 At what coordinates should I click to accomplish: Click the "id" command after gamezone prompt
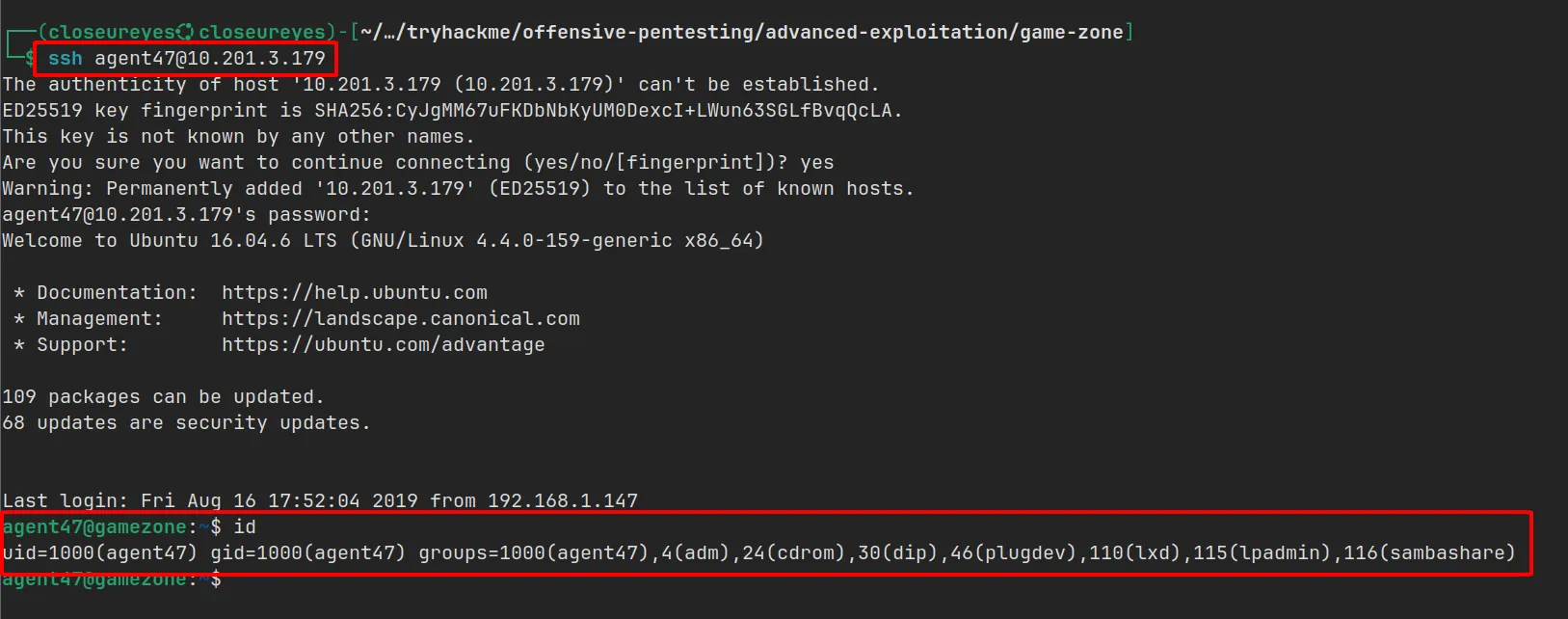point(245,527)
